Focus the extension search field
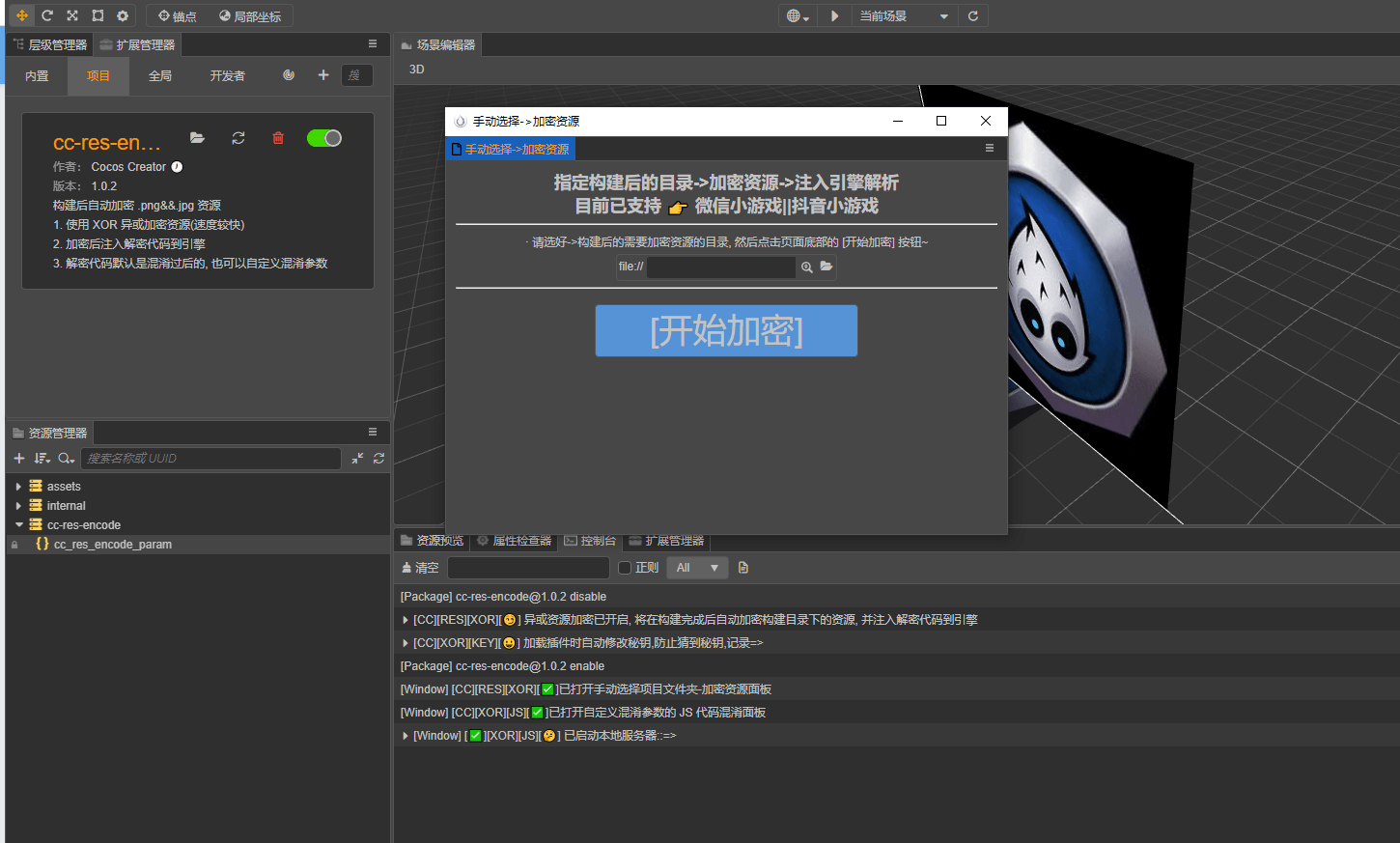This screenshot has height=843, width=1400. 357,74
